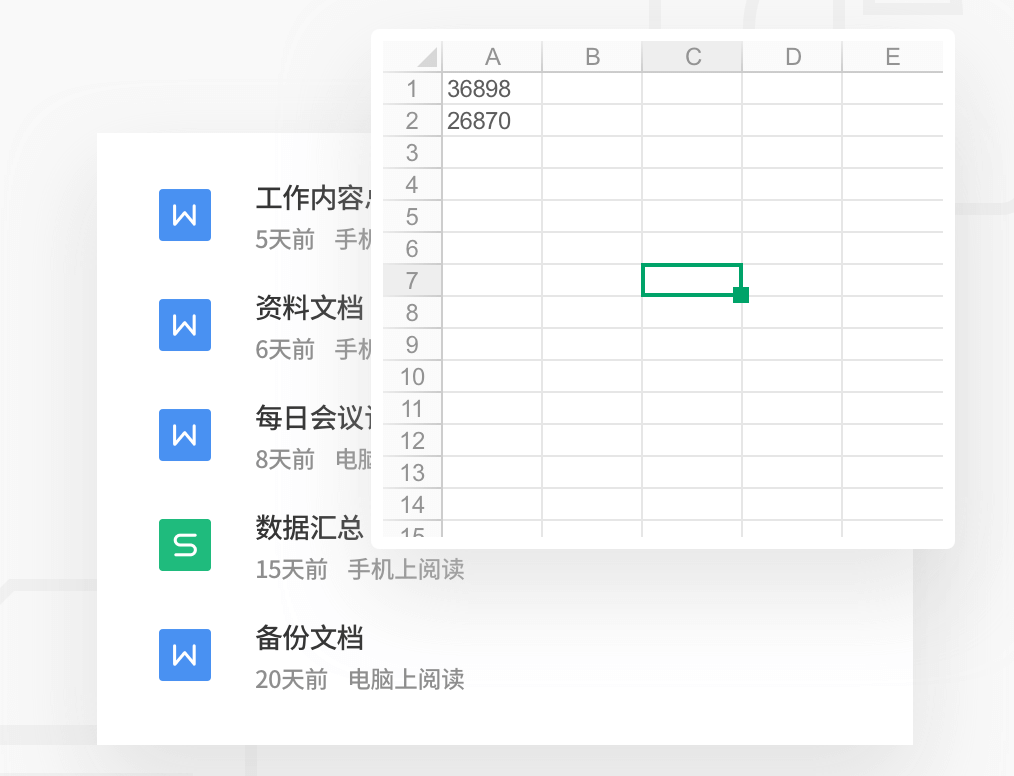Open the 数据汇总 file title
Viewport: 1014px width, 776px height.
(x=309, y=528)
